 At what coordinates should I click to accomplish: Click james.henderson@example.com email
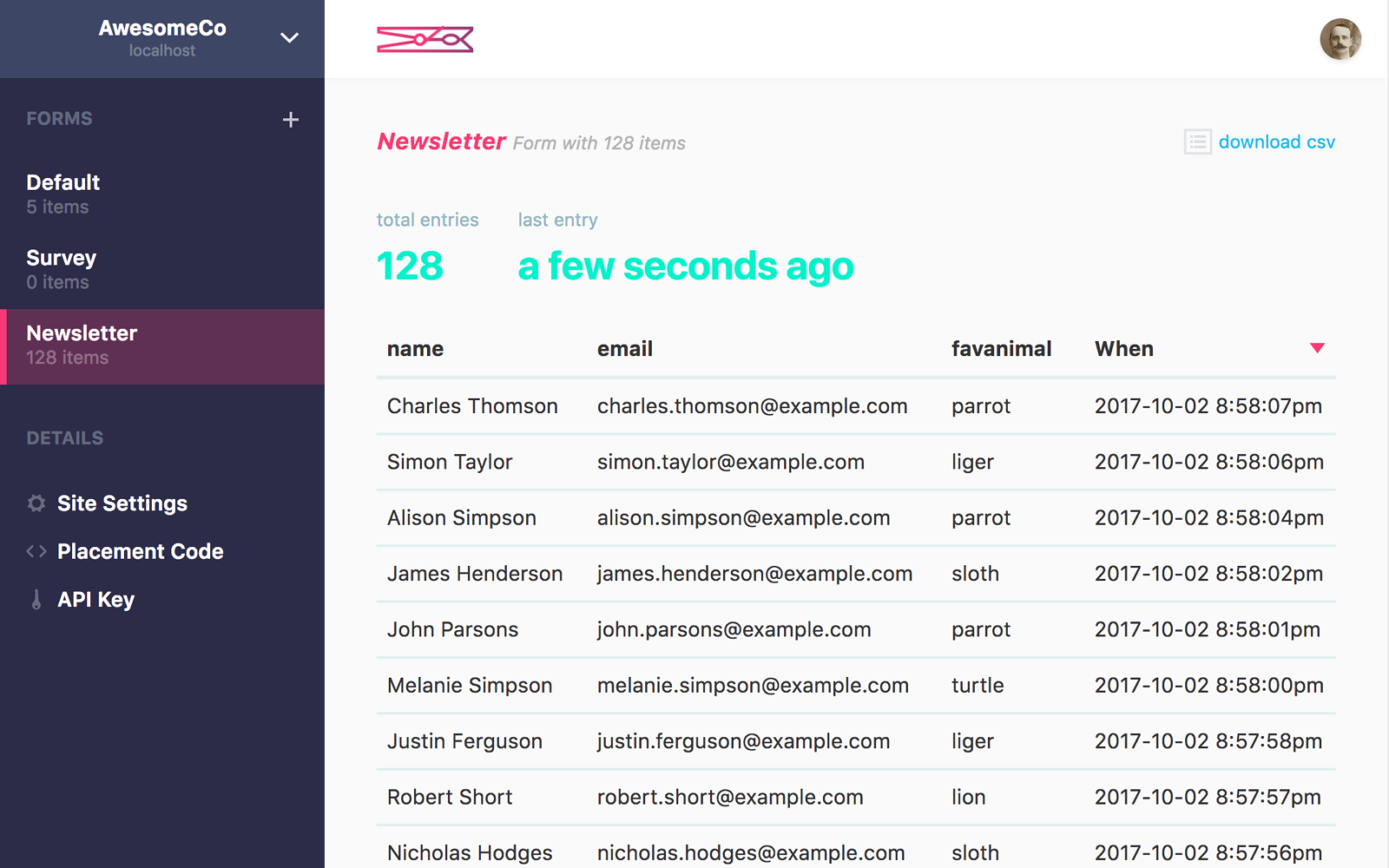tap(755, 574)
